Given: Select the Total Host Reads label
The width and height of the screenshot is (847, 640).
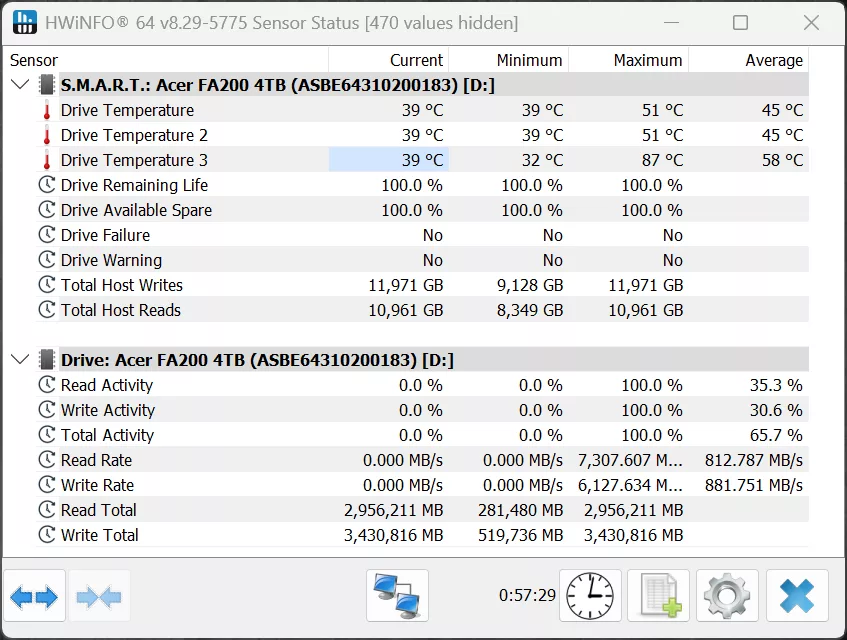Looking at the screenshot, I should 120,310.
